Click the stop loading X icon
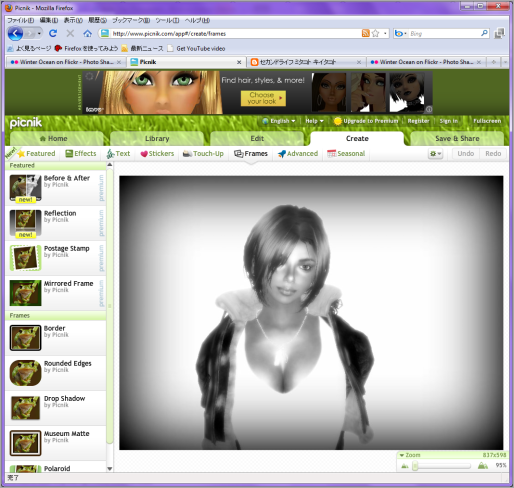Image resolution: width=514 pixels, height=488 pixels. point(70,33)
